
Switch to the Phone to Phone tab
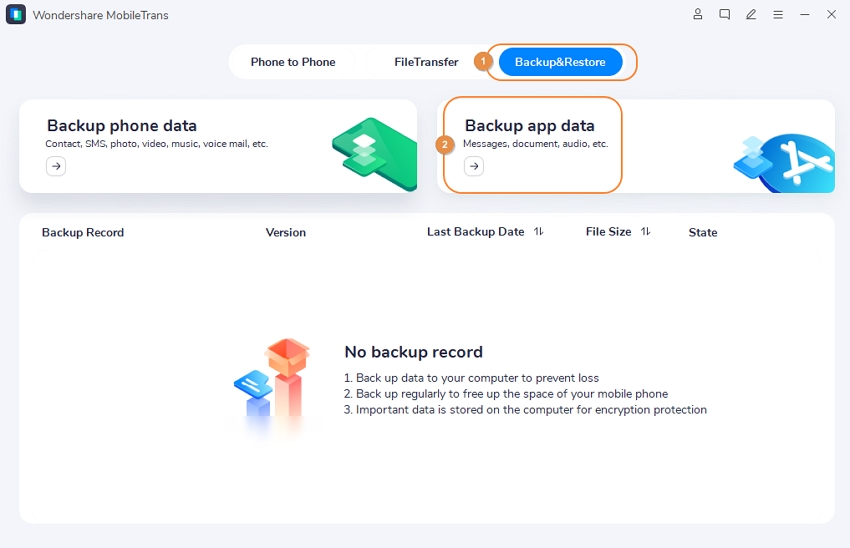[293, 62]
